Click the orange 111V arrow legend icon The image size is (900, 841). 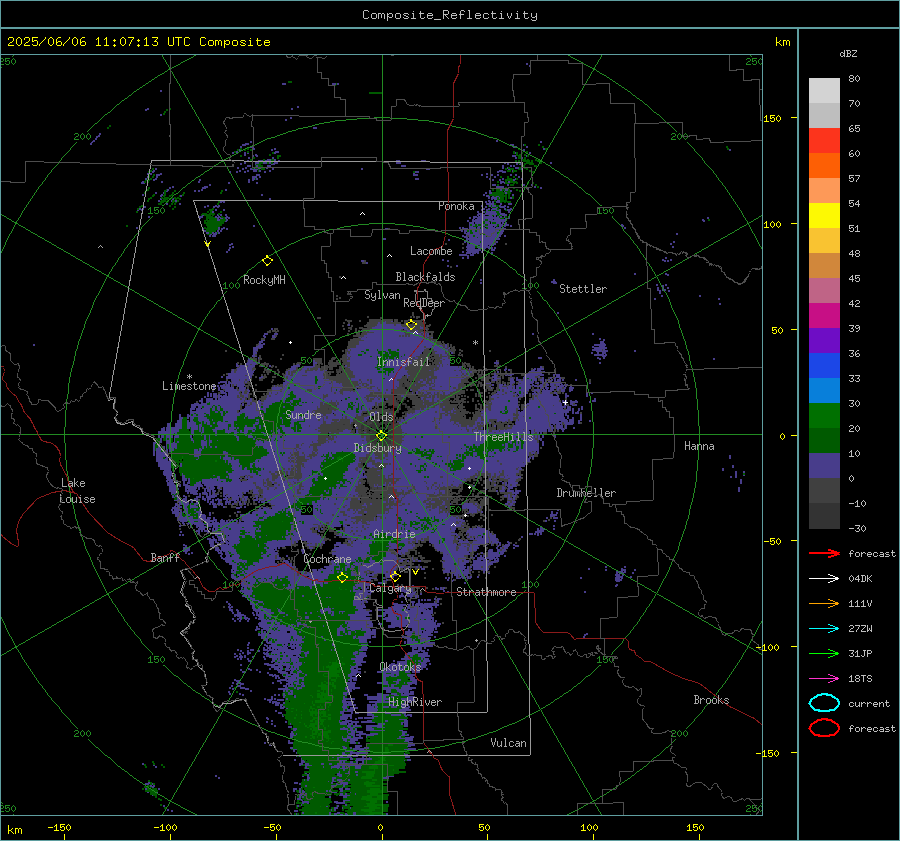[824, 603]
